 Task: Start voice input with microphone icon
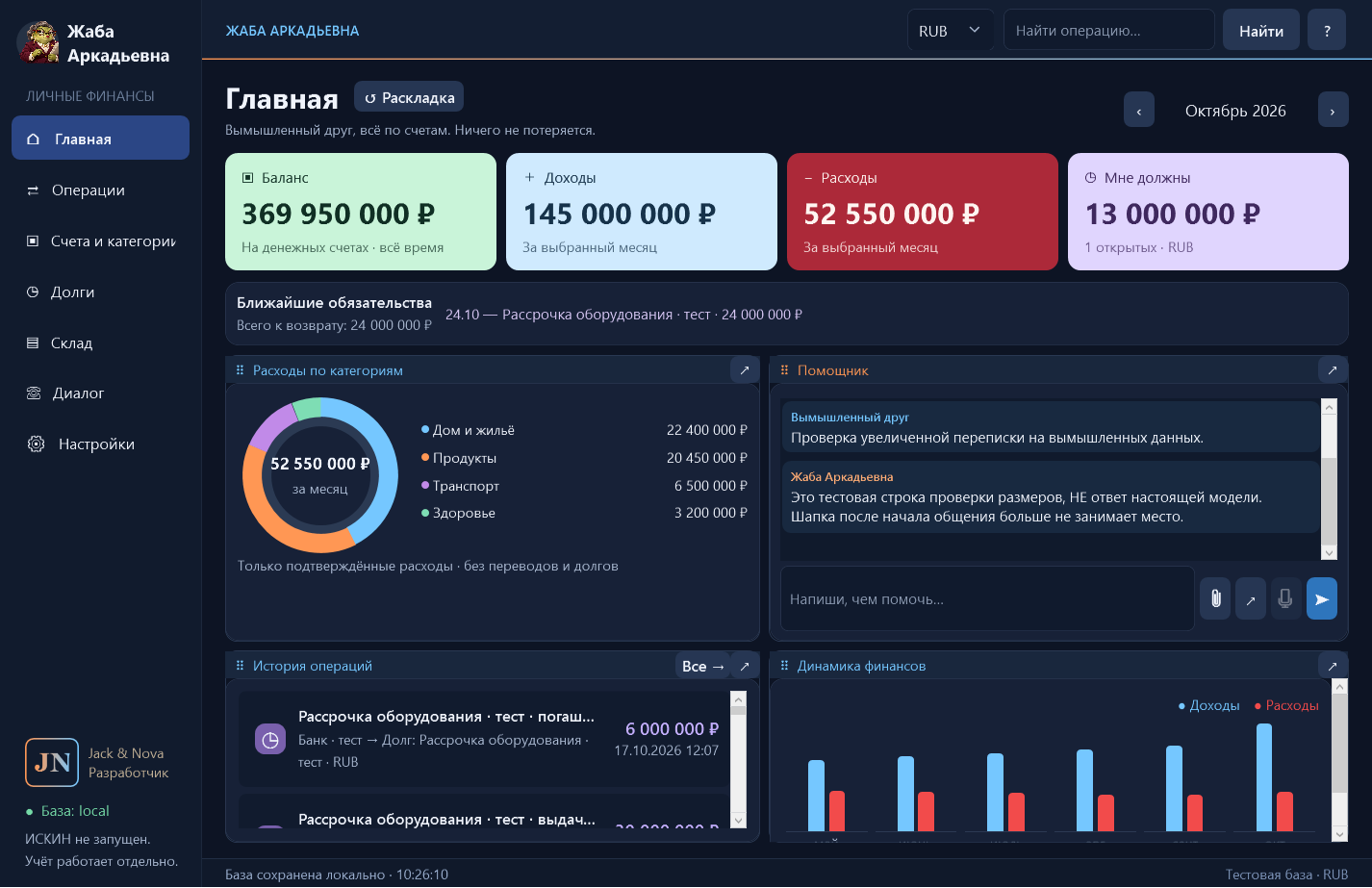pyautogui.click(x=1284, y=598)
